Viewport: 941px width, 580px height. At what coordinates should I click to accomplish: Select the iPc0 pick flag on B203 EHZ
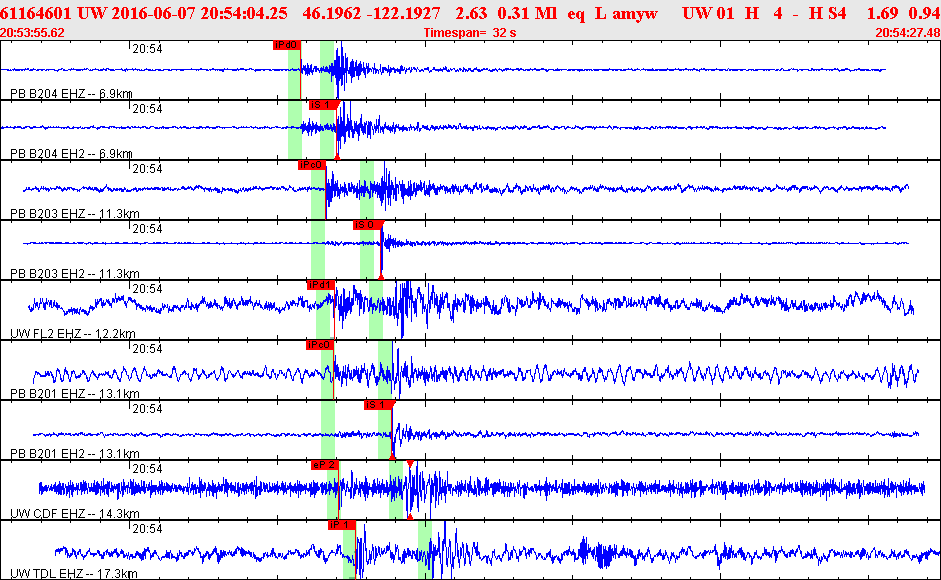coord(311,165)
